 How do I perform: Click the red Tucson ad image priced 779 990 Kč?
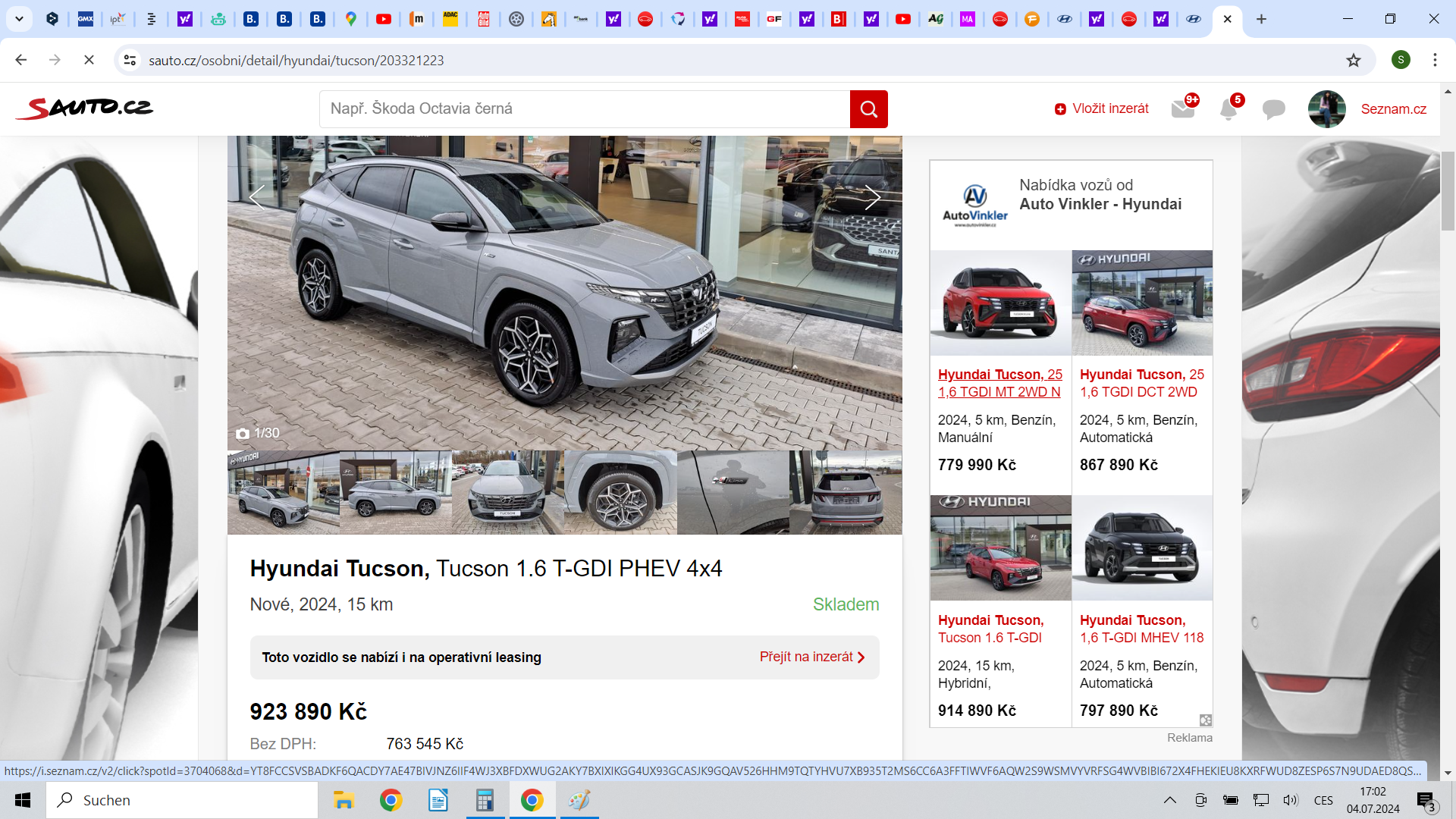(x=1001, y=303)
